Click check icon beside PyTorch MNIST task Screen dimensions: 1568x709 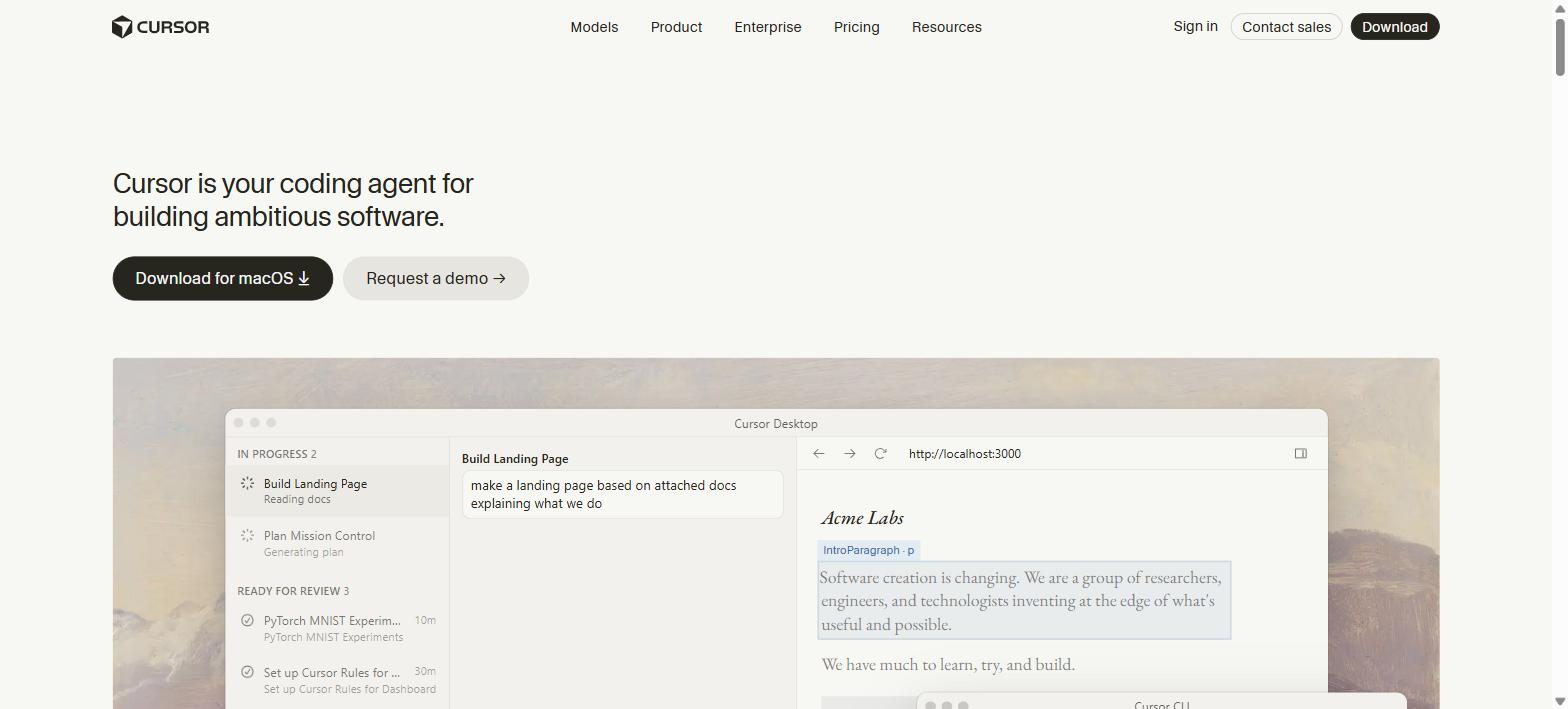247,620
